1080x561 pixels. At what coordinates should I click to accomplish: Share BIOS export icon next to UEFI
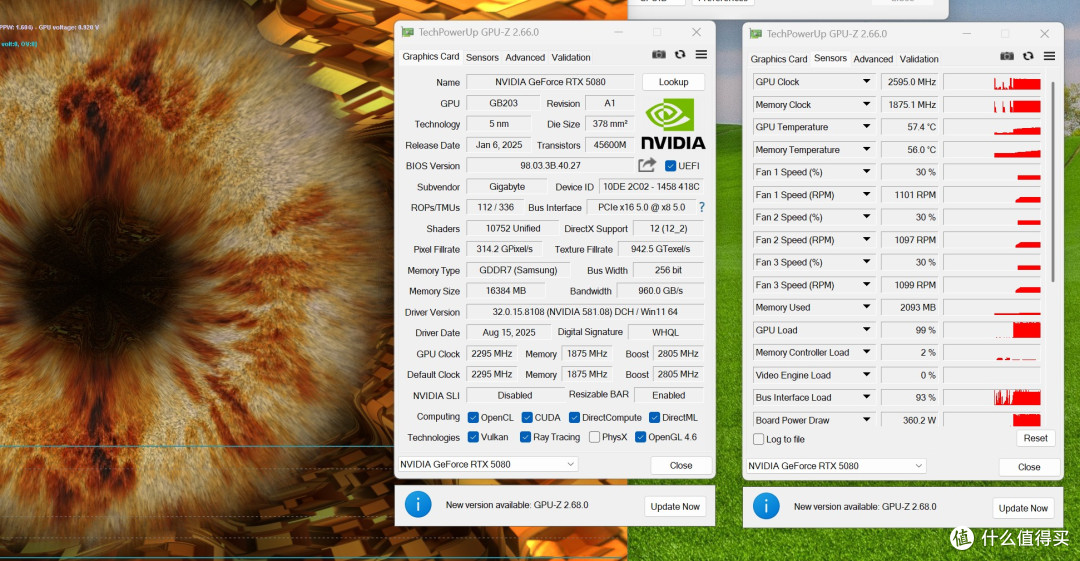[647, 165]
